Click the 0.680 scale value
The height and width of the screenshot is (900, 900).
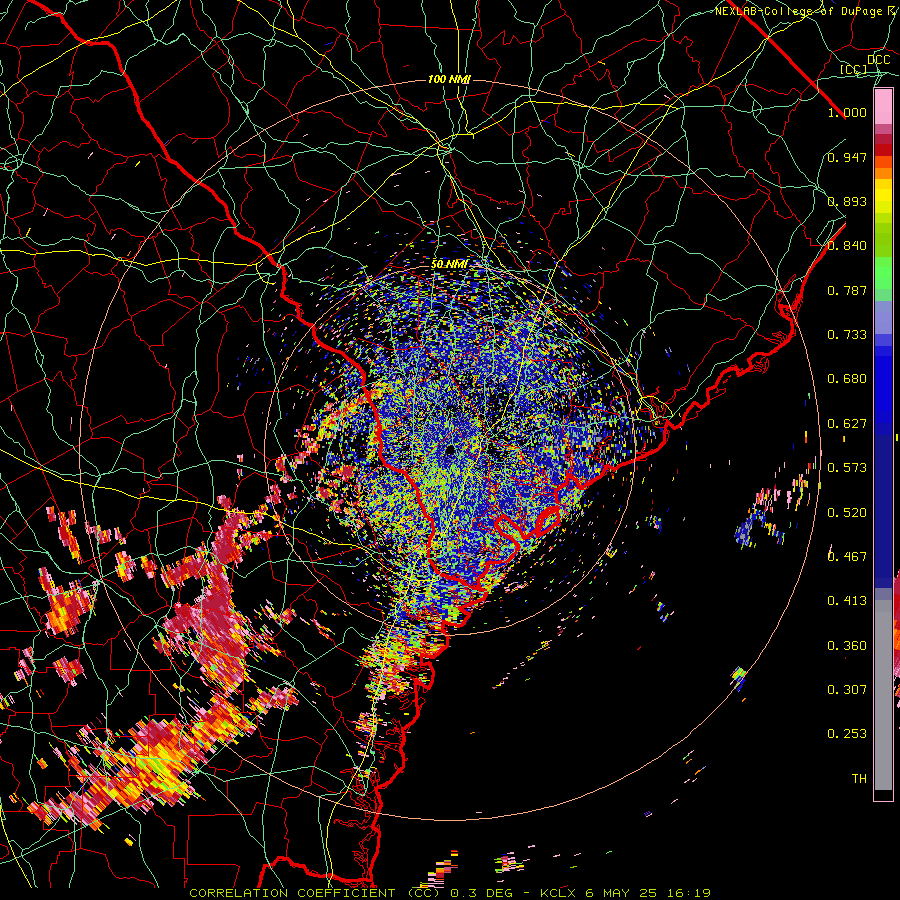click(847, 379)
